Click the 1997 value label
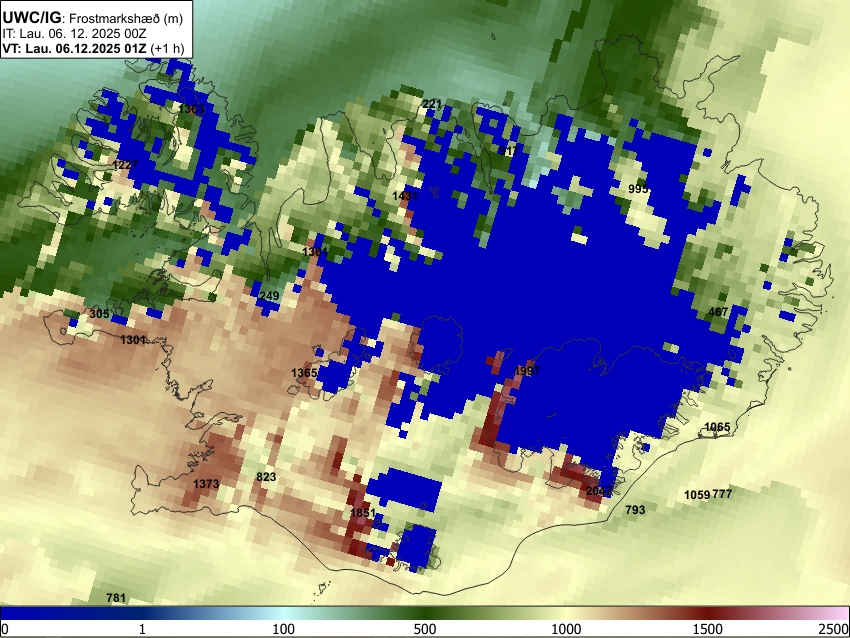Screen dimensions: 850x638 tap(527, 371)
